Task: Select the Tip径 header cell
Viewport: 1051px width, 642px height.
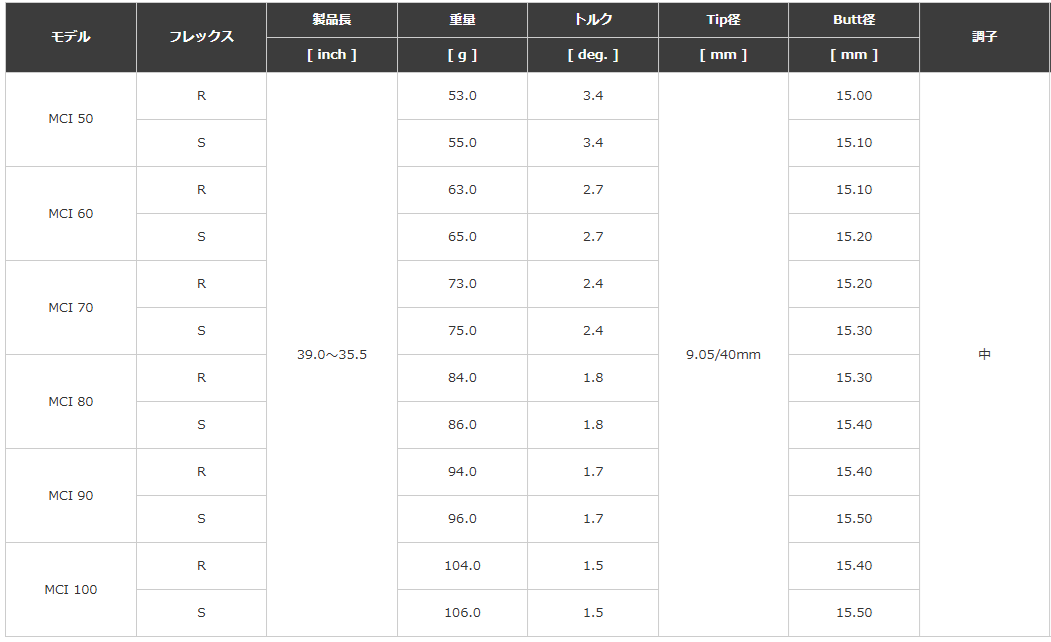Action: [x=723, y=20]
